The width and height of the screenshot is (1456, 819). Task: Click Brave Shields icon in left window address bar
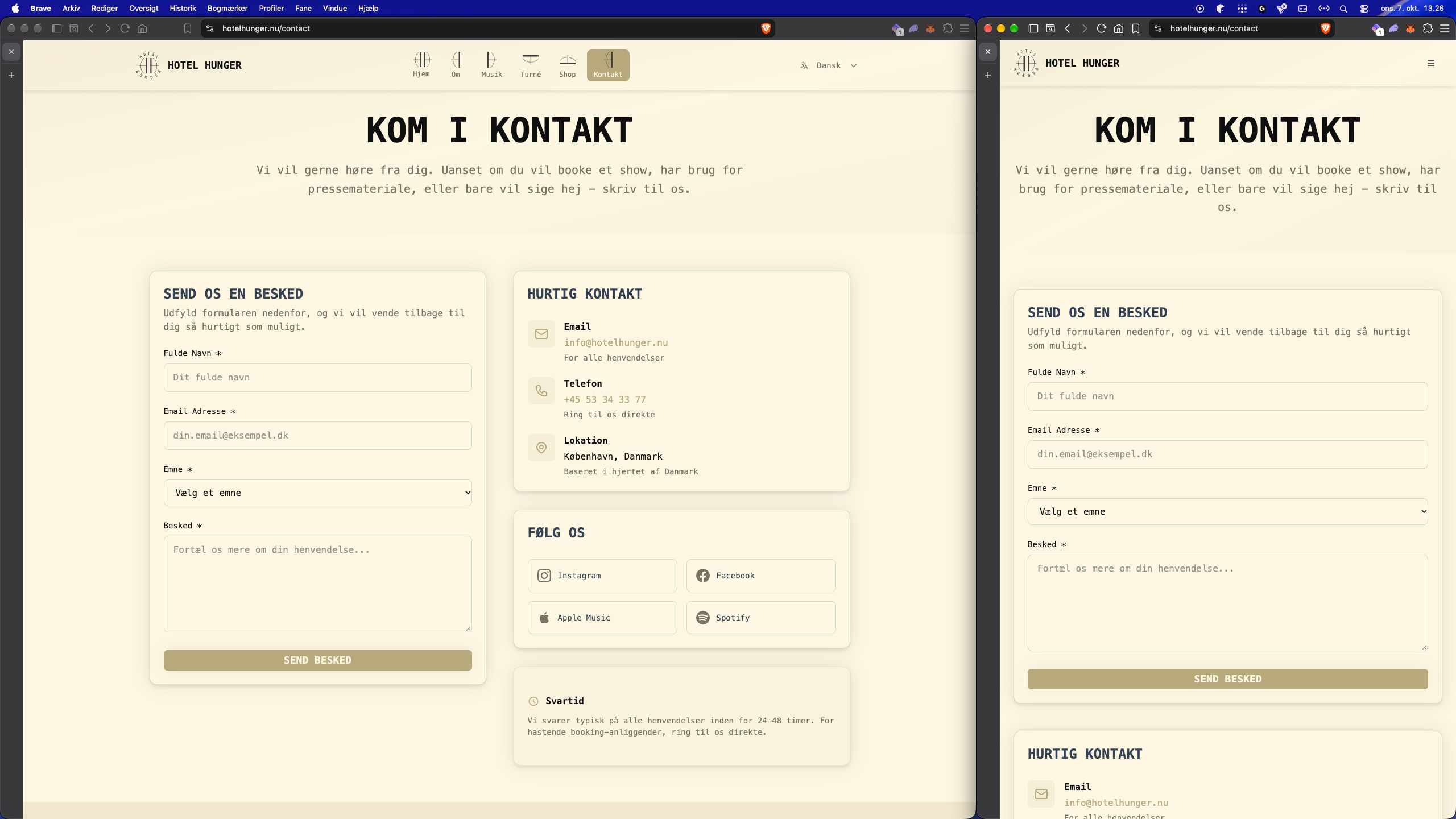point(766,28)
